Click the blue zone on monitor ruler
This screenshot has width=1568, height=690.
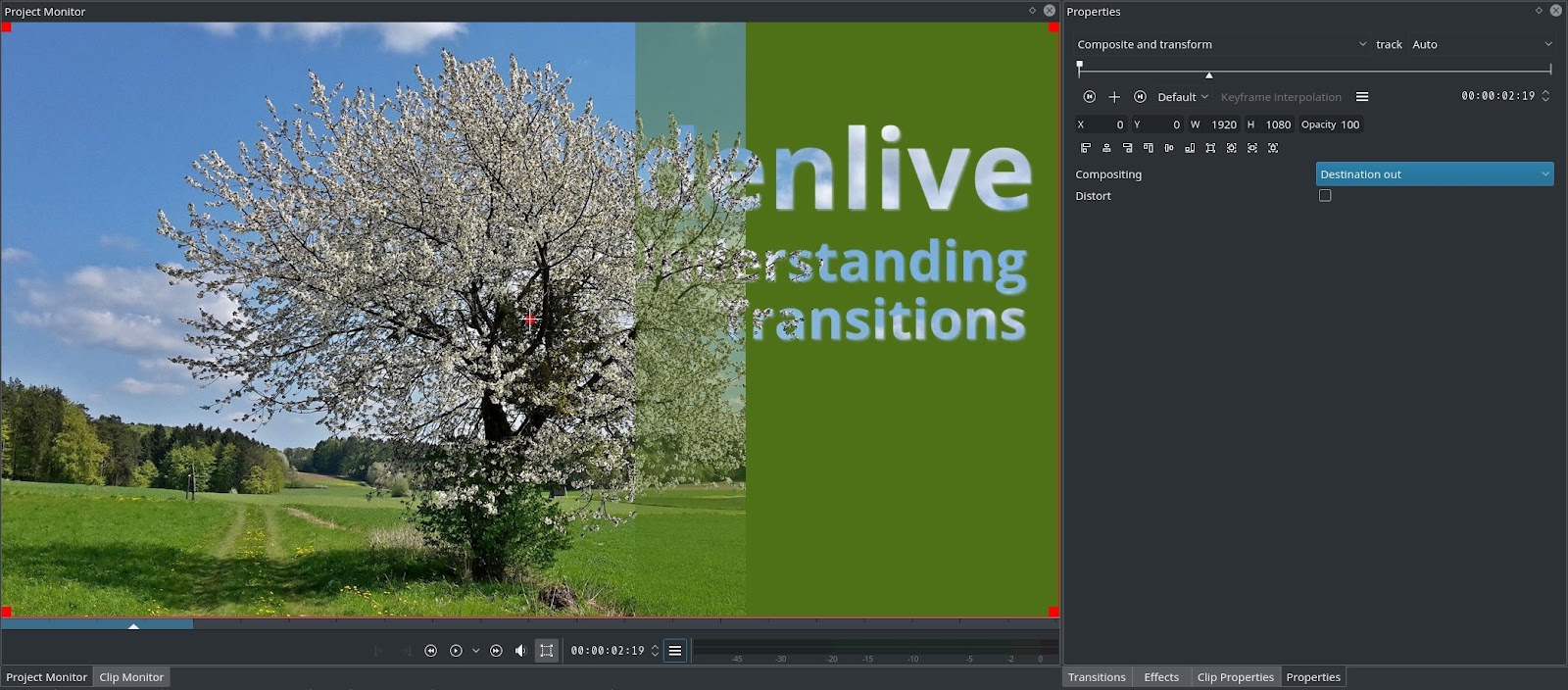(x=97, y=623)
